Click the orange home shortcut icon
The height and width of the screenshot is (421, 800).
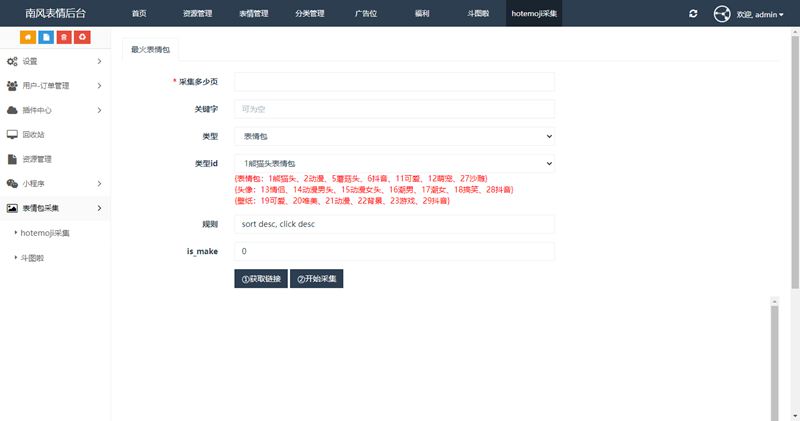[29, 37]
